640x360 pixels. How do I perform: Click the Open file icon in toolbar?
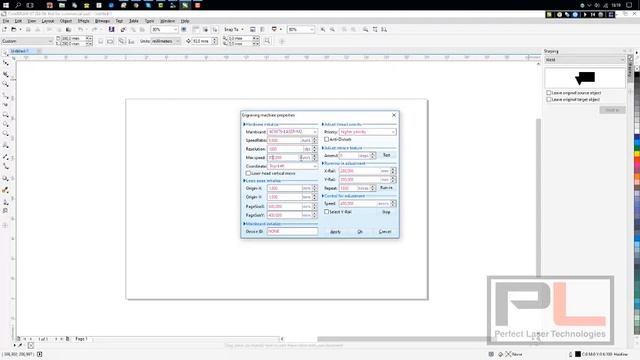click(13, 29)
